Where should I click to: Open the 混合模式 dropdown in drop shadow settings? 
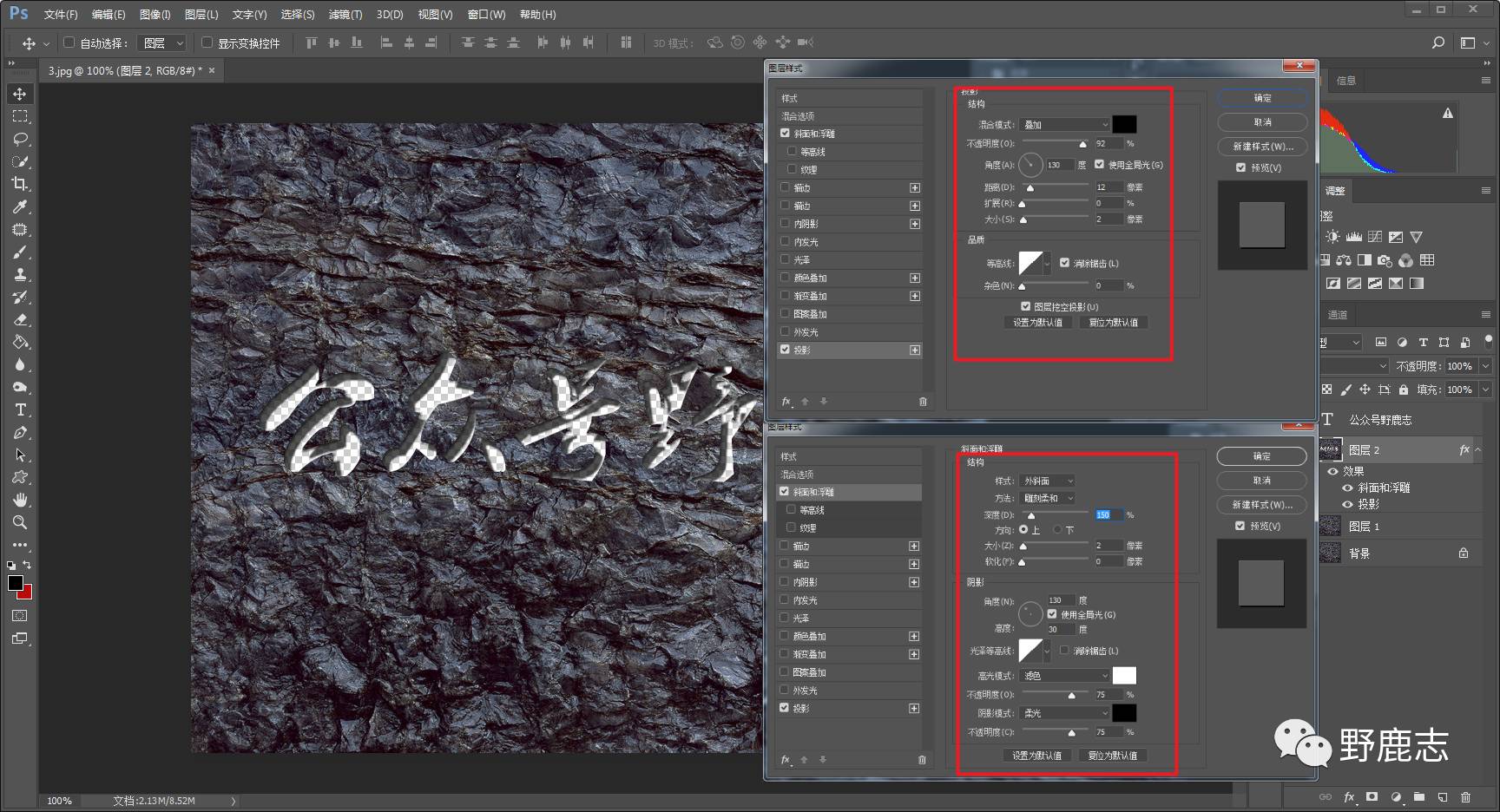pyautogui.click(x=1065, y=125)
